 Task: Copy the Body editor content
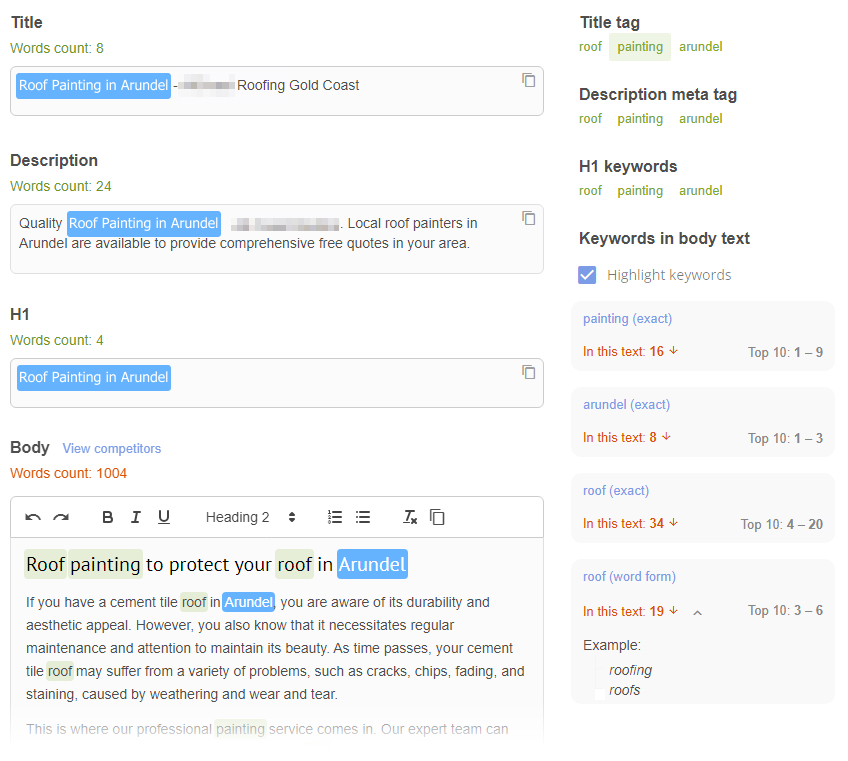point(437,518)
